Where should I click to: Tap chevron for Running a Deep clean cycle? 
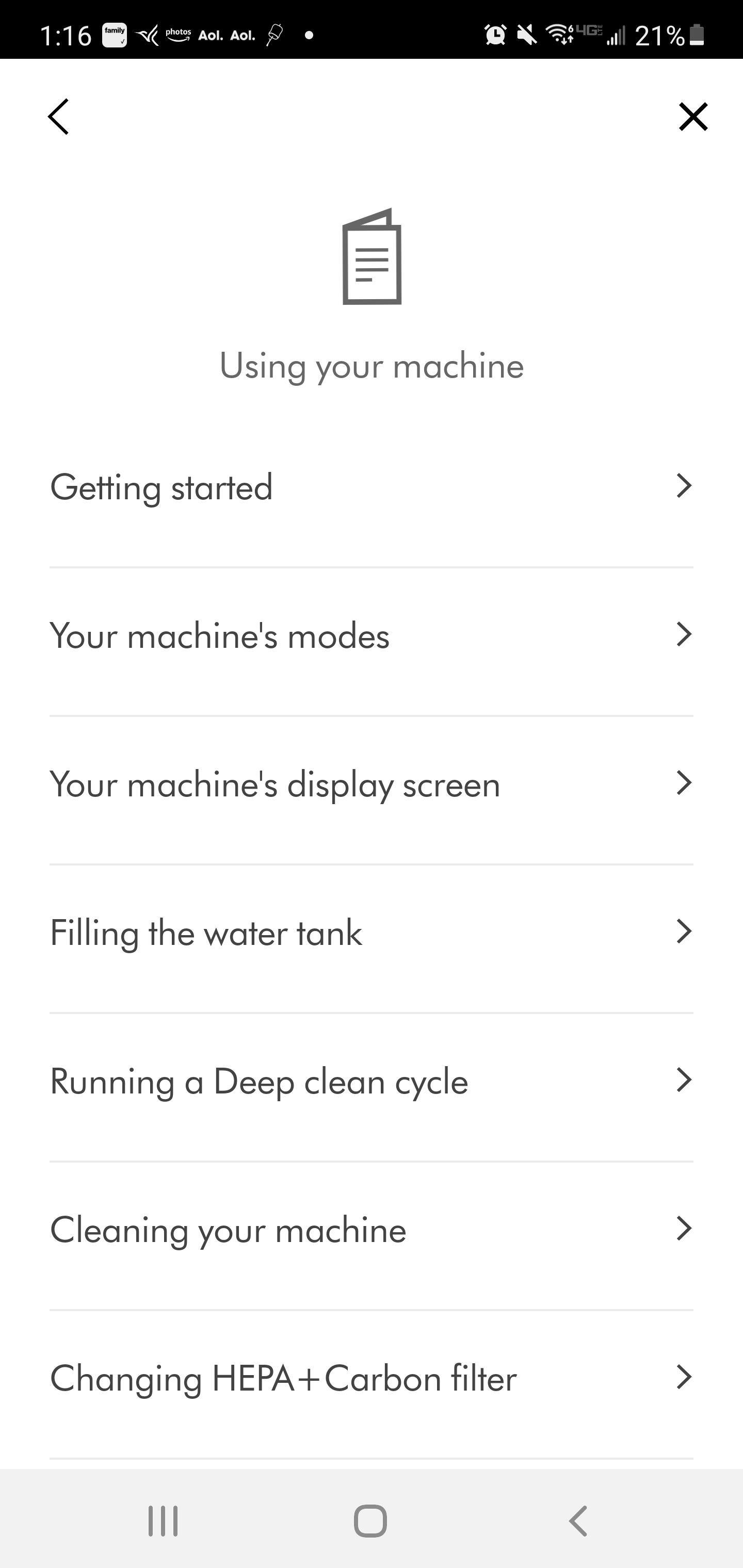tap(684, 1080)
